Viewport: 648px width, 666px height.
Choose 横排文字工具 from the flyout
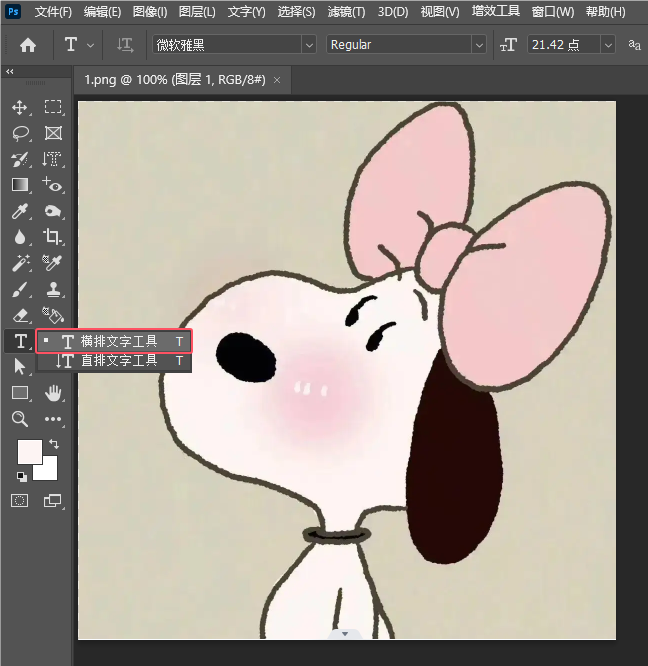point(114,341)
